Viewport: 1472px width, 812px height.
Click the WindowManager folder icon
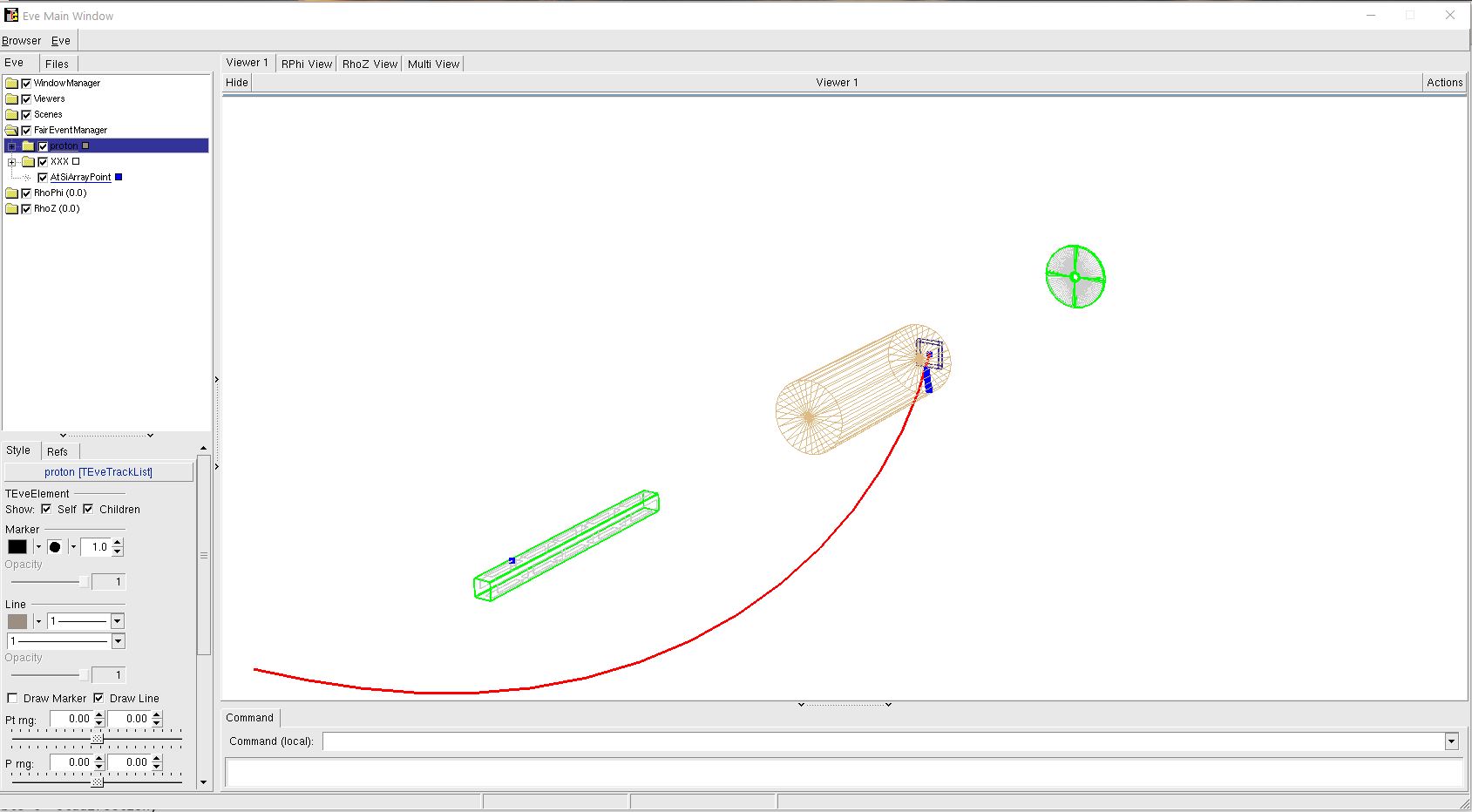[11, 84]
